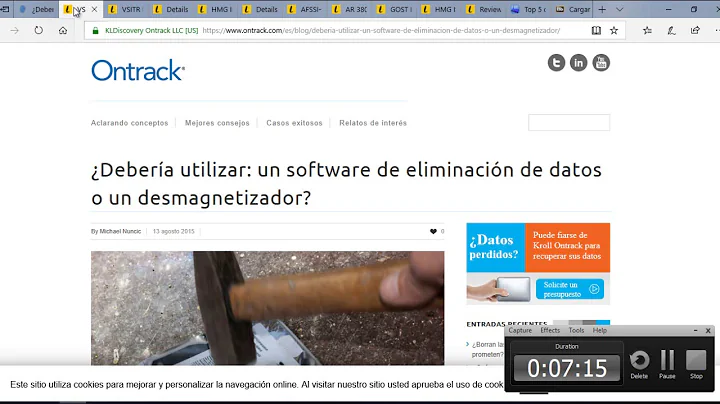Switch to the AFSSI tab
This screenshot has height=404, width=720.
(x=305, y=9)
